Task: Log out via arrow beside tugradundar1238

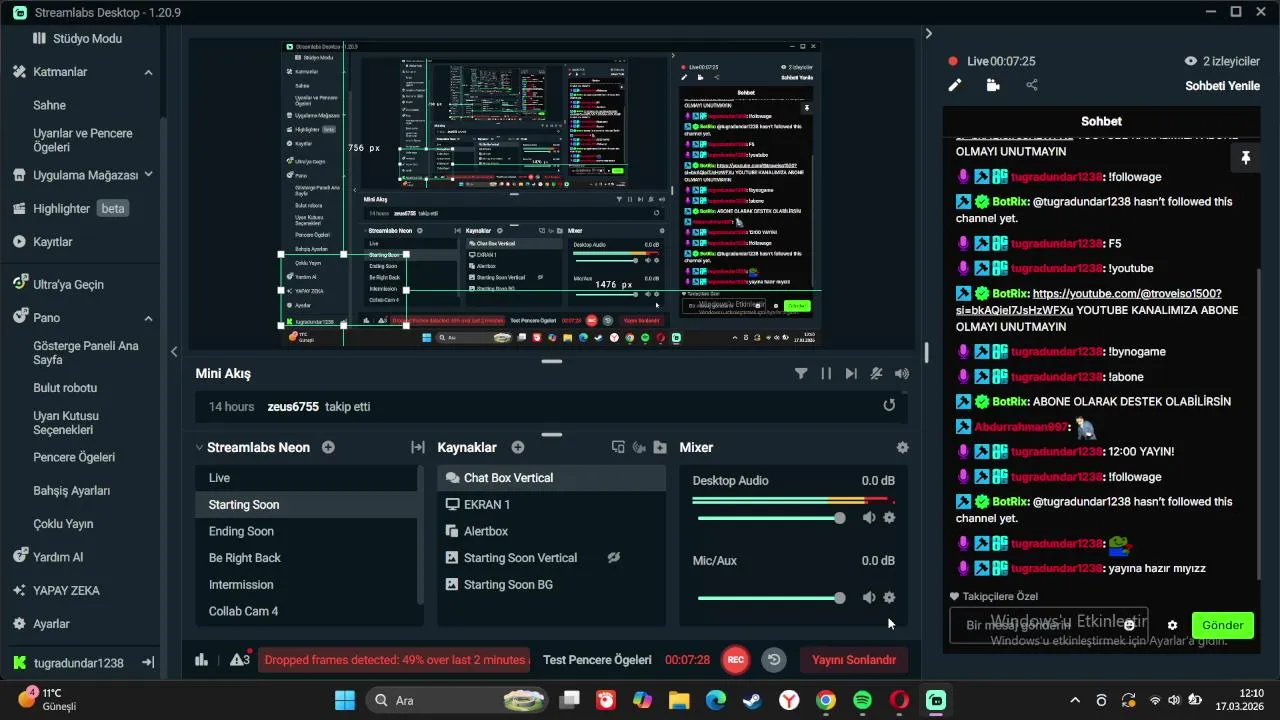Action: [147, 663]
